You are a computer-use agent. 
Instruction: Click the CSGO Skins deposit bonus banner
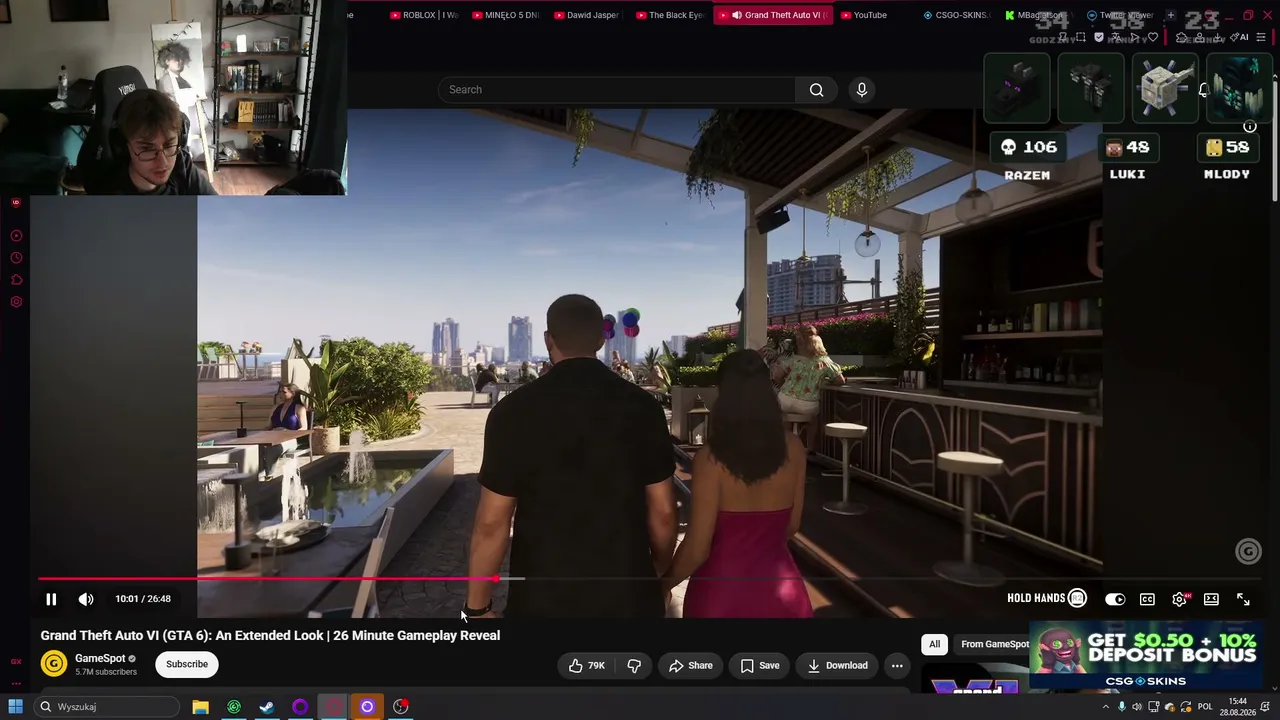click(1146, 656)
